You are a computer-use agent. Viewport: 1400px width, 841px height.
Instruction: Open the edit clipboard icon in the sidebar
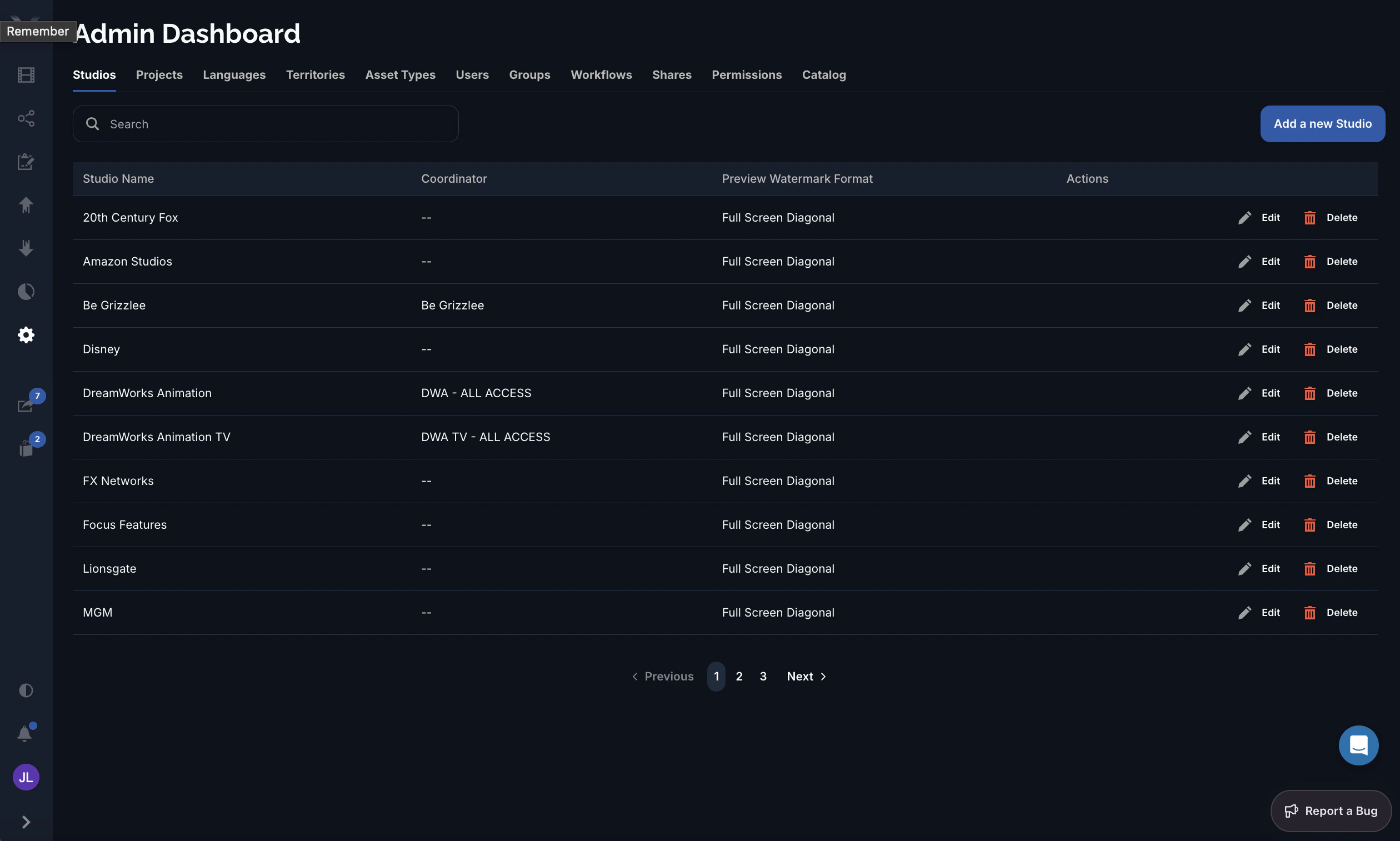point(26,162)
